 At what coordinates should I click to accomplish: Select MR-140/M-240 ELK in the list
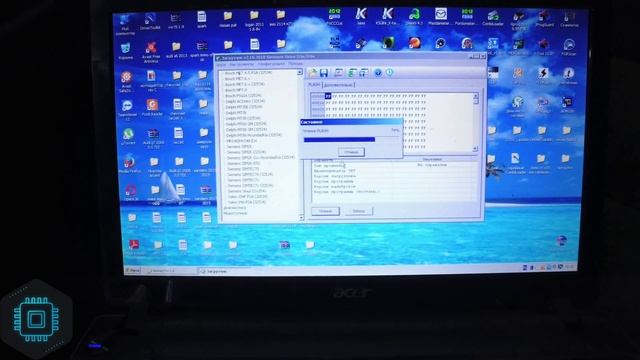coord(242,141)
